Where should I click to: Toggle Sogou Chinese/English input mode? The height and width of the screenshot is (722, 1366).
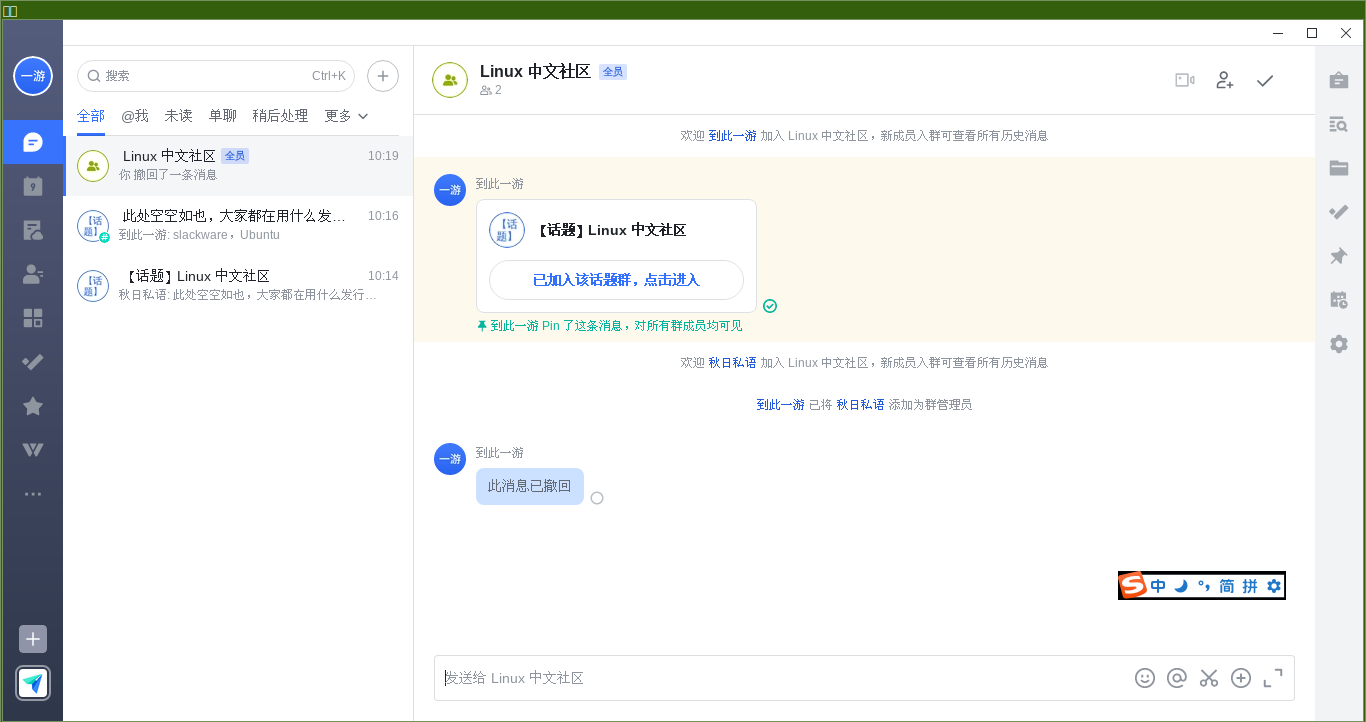[1158, 586]
